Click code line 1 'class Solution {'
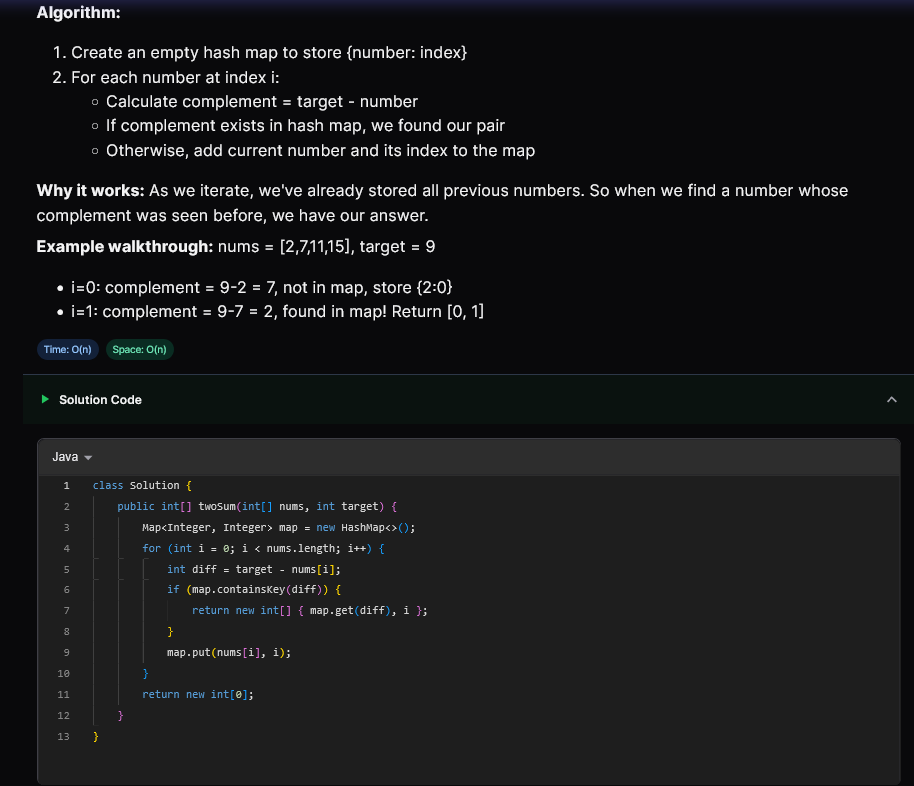The height and width of the screenshot is (786, 914). click(x=142, y=486)
